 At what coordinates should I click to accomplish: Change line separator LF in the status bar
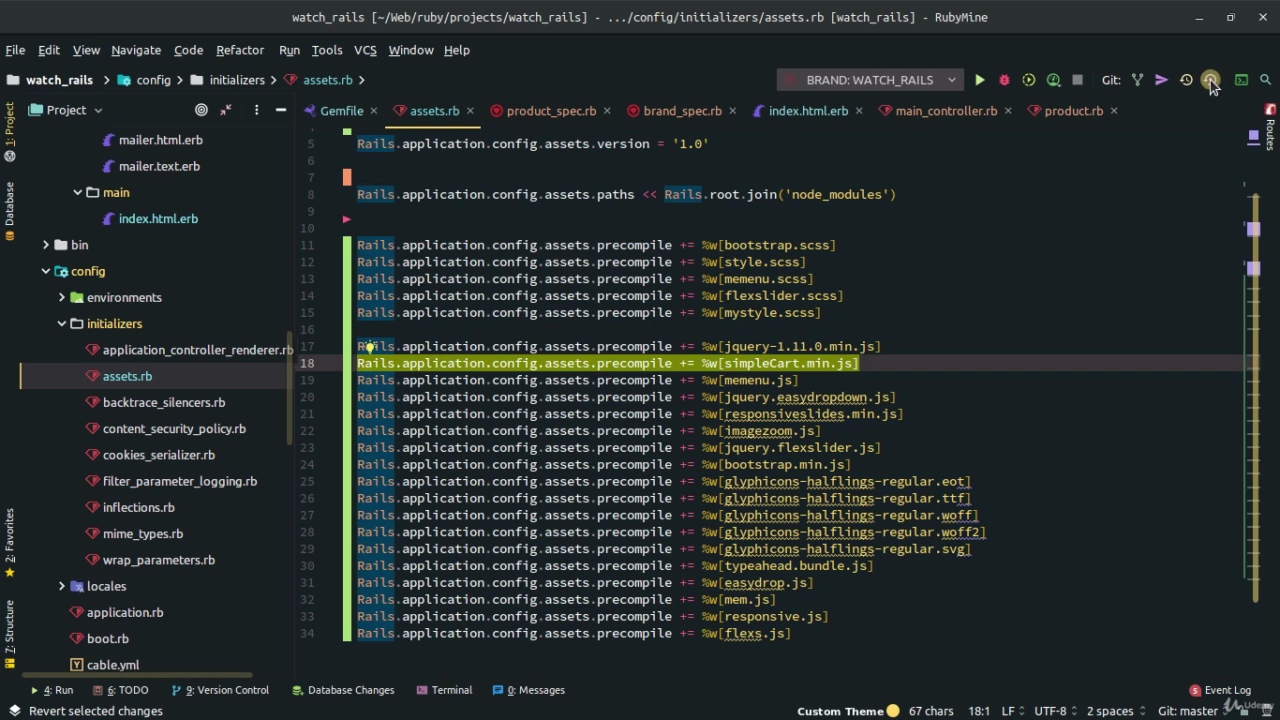tap(1013, 711)
